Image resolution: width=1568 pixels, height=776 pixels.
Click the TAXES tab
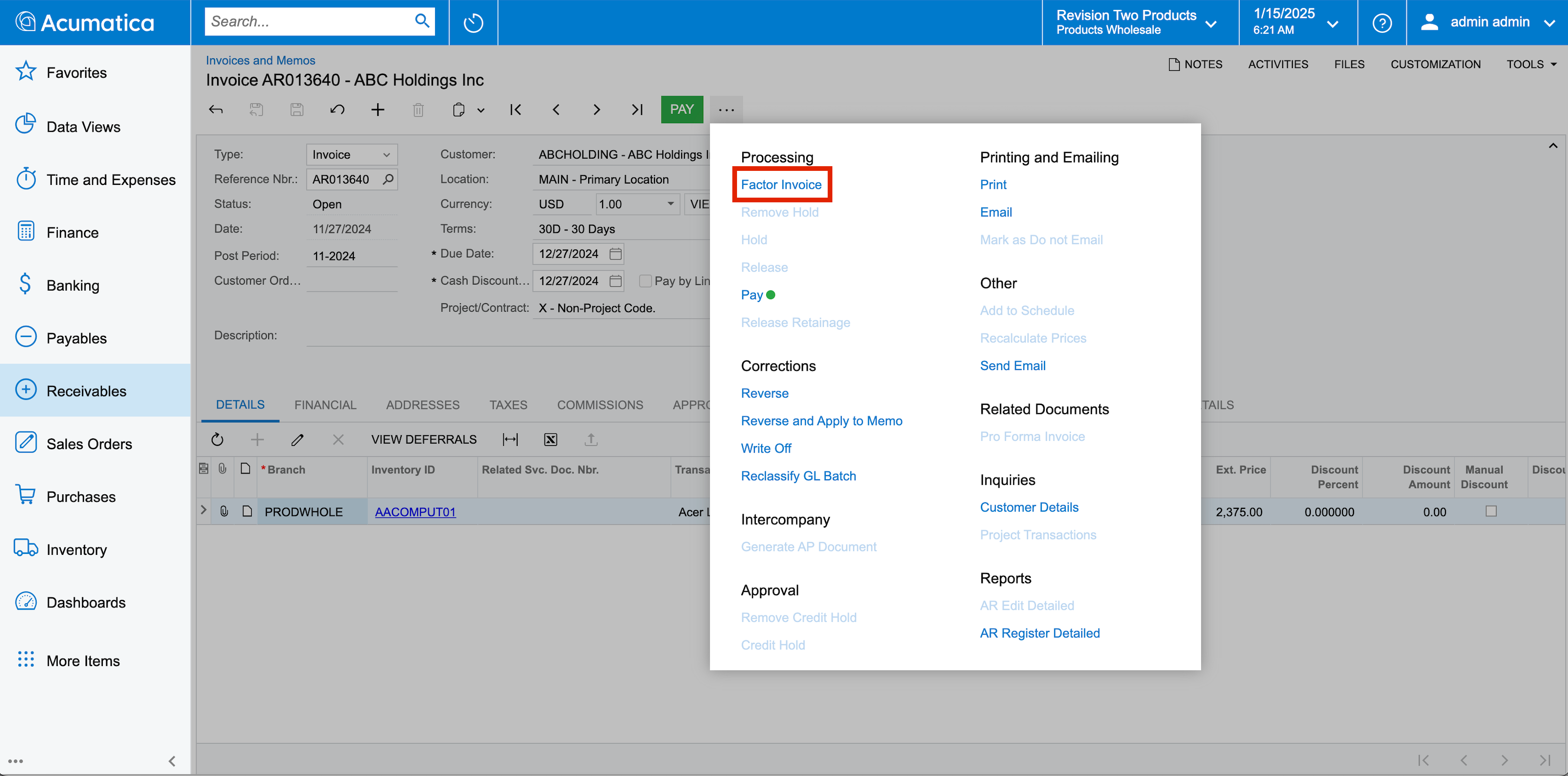pyautogui.click(x=507, y=405)
